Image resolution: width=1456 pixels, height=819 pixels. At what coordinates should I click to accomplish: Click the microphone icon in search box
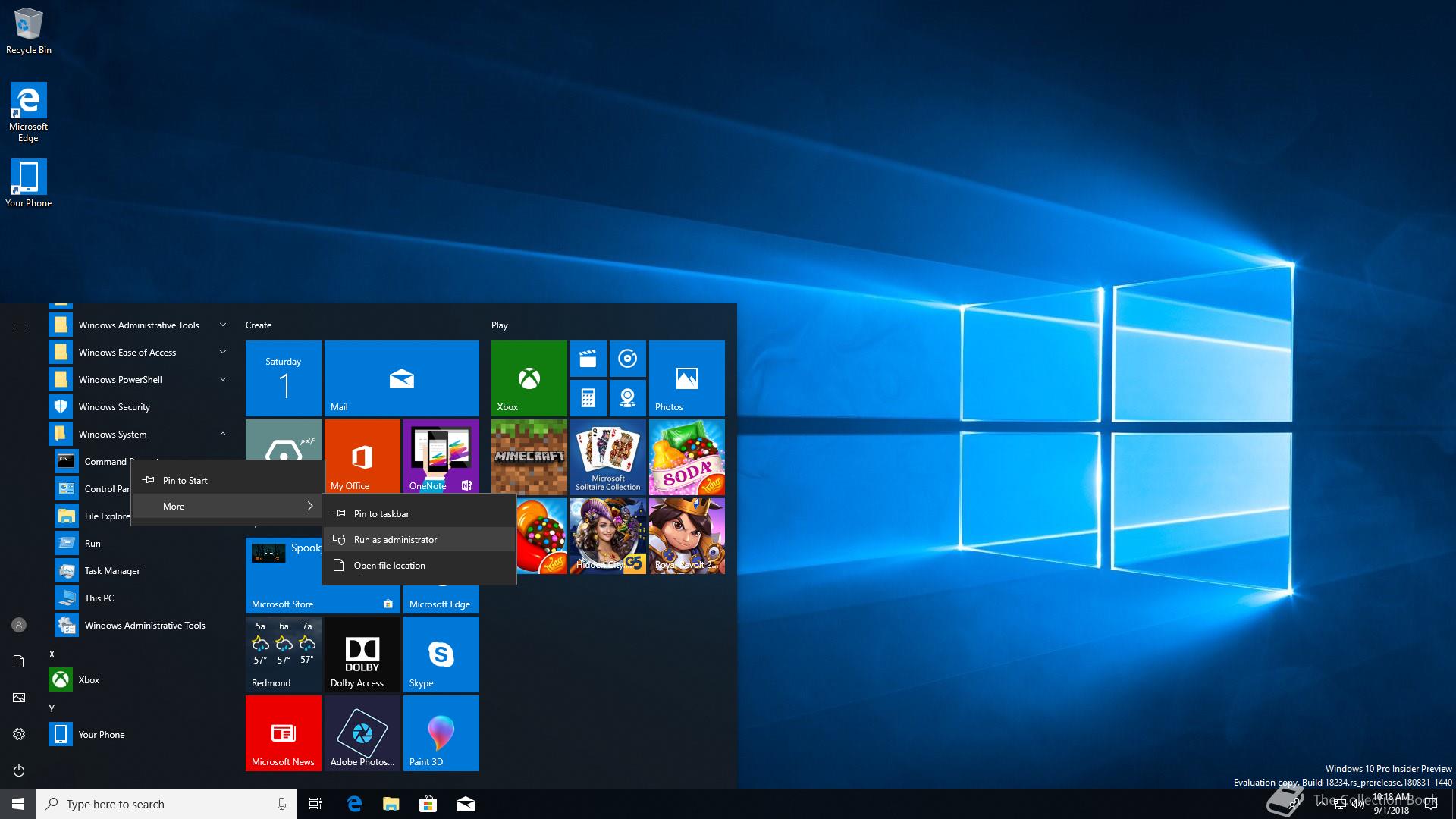coord(281,804)
